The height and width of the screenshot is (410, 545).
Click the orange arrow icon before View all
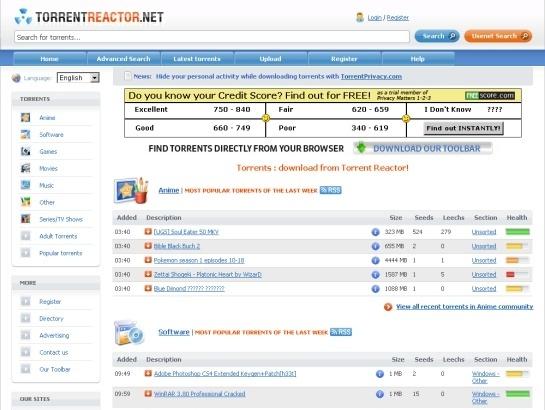pos(388,307)
